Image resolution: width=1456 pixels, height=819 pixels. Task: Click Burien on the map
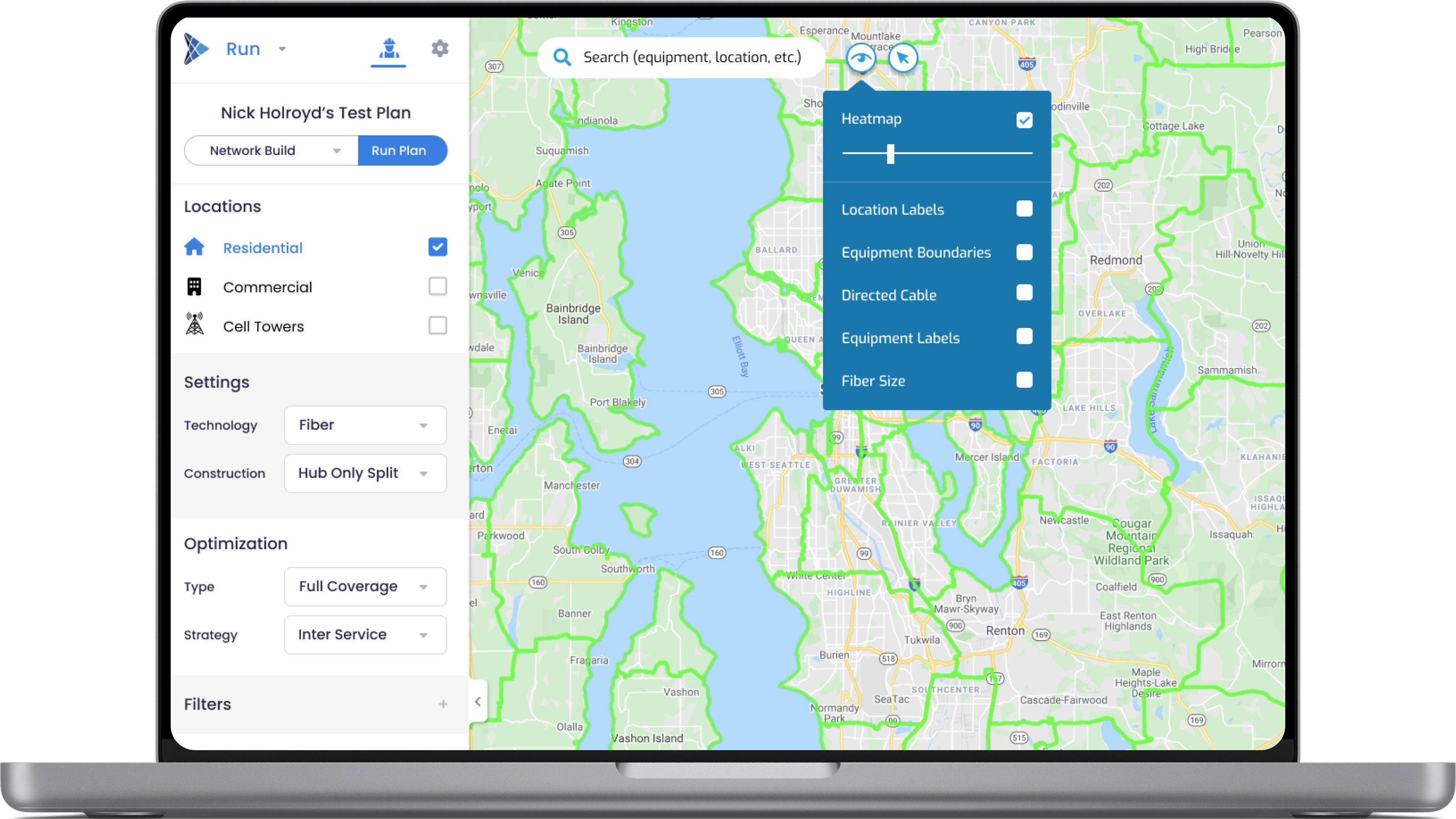pos(834,655)
